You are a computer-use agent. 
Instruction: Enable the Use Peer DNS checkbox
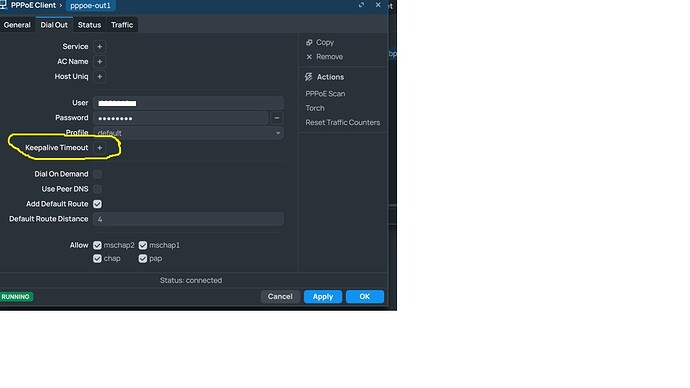[x=97, y=189]
